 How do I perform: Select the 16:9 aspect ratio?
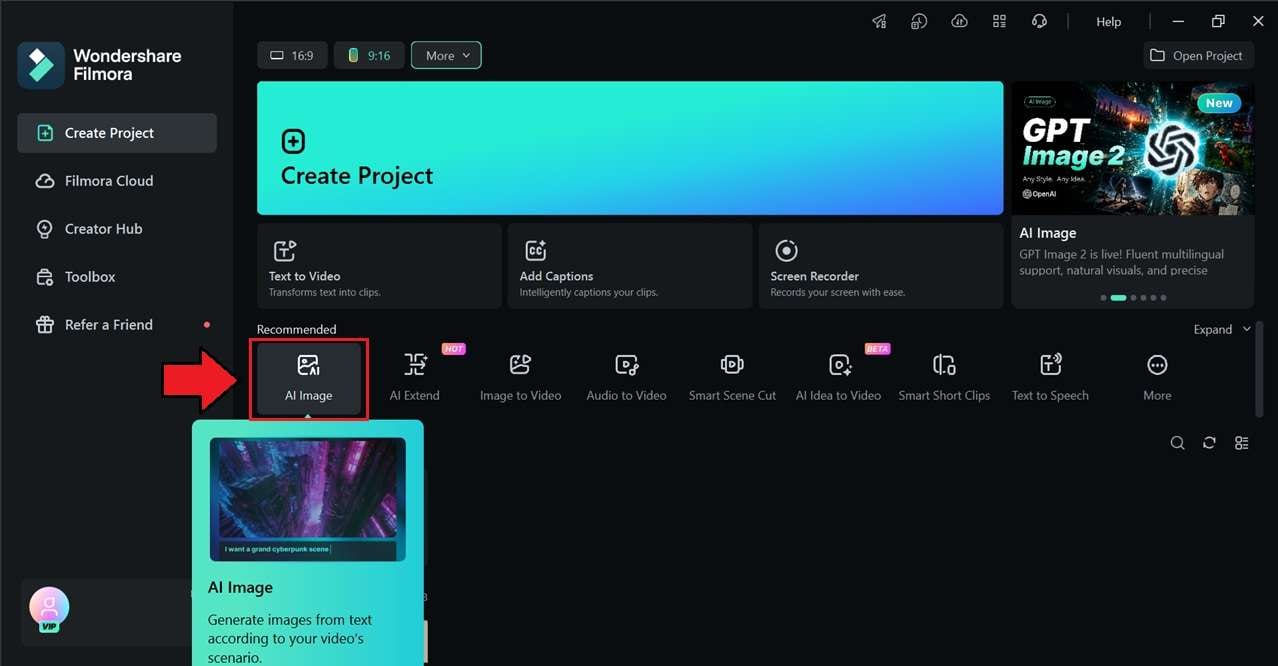pyautogui.click(x=292, y=56)
